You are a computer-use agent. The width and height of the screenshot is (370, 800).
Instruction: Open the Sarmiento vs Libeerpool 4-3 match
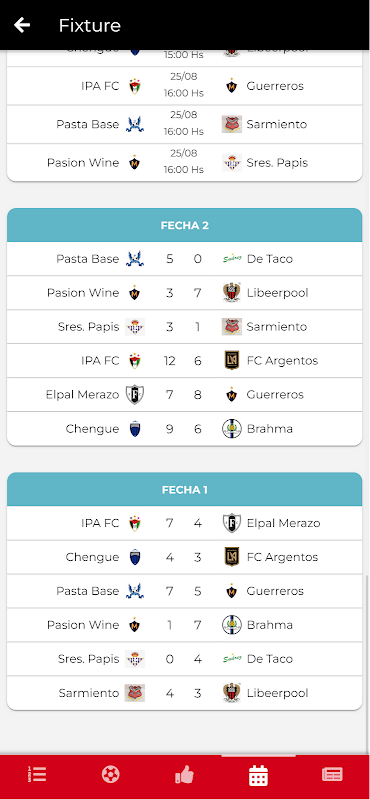[x=185, y=693]
